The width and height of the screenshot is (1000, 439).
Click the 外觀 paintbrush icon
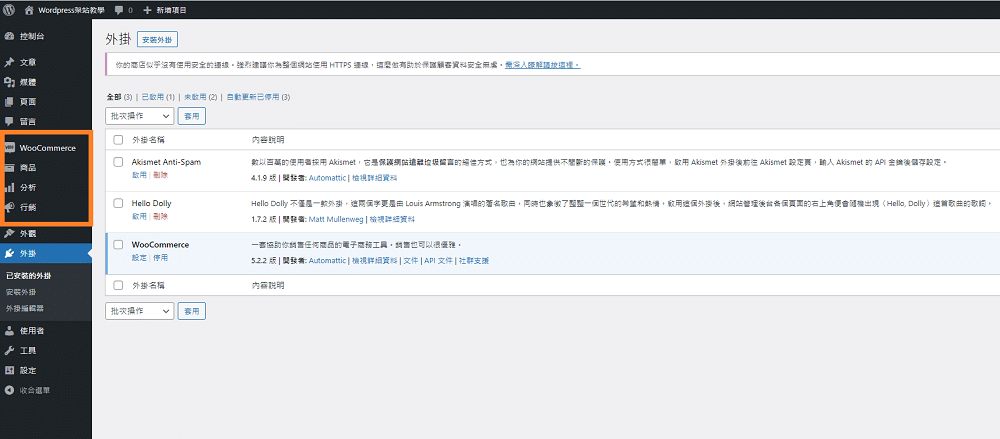point(10,234)
